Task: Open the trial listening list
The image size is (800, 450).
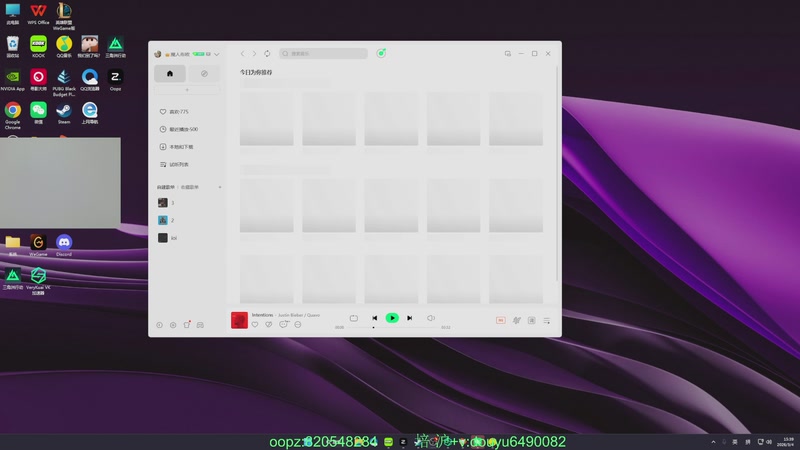Action: pyautogui.click(x=174, y=165)
